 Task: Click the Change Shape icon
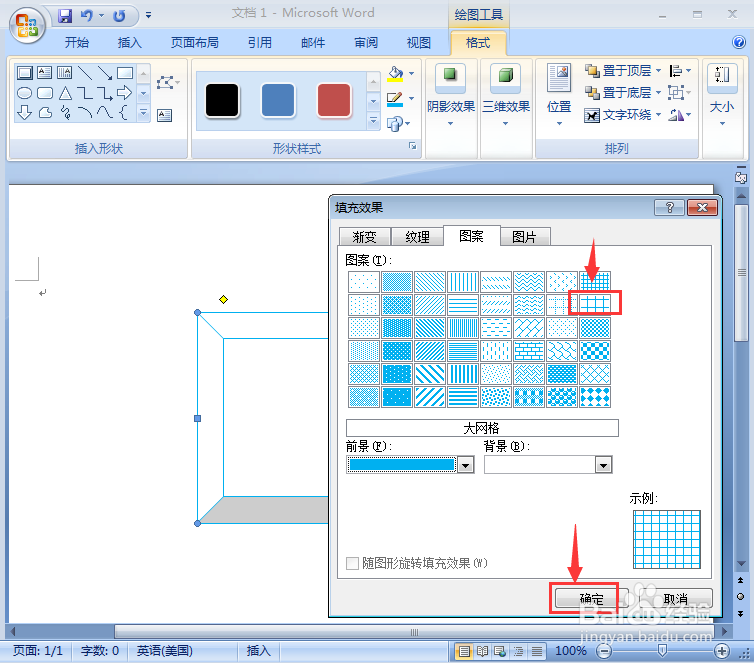[395, 124]
